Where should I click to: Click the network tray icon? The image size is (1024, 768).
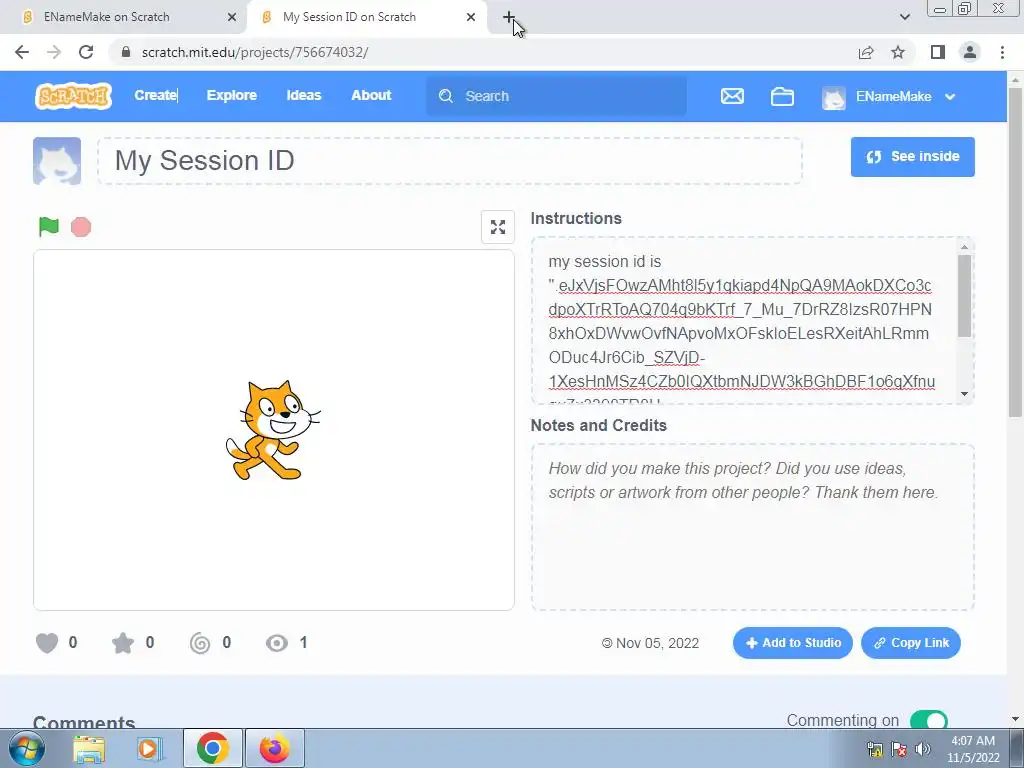(x=875, y=749)
